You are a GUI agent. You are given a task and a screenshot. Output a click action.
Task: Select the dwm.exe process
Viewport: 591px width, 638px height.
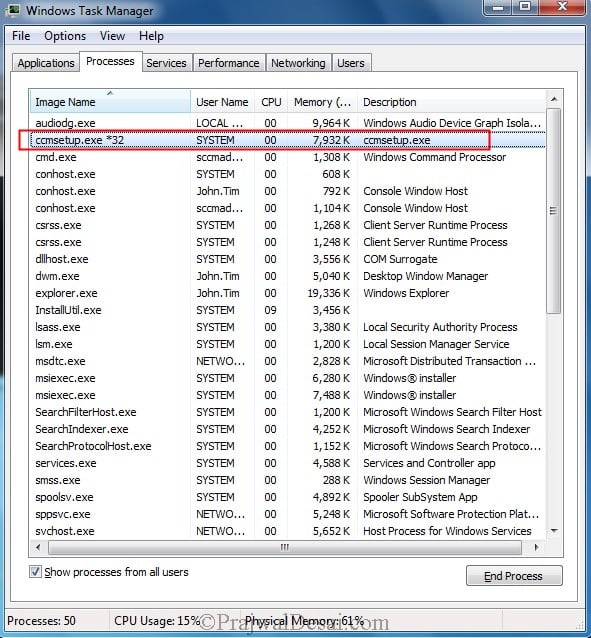coord(288,276)
